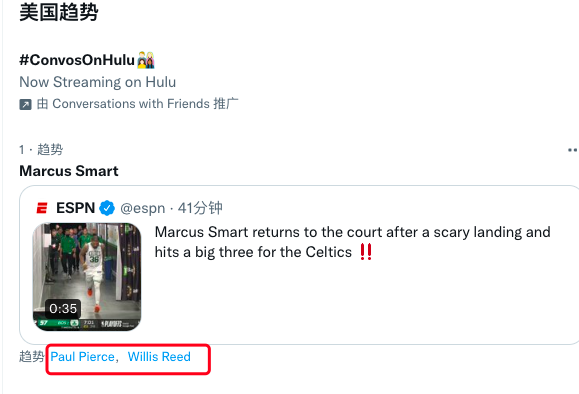This screenshot has height=394, width=579.
Task: Click the 1 · 趋势 rank label
Action: click(41, 150)
